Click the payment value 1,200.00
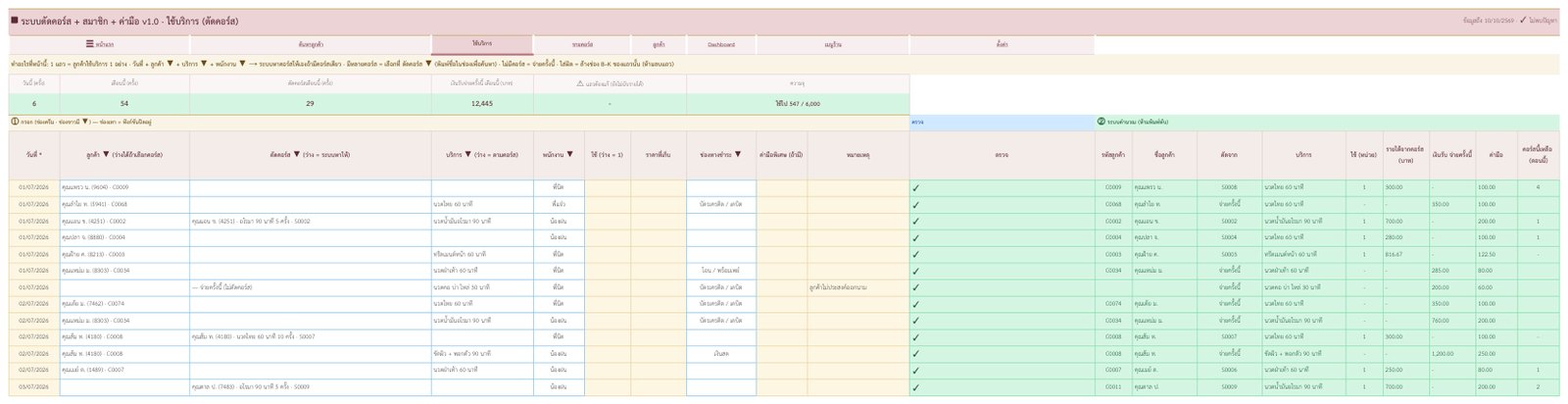 tap(1443, 353)
